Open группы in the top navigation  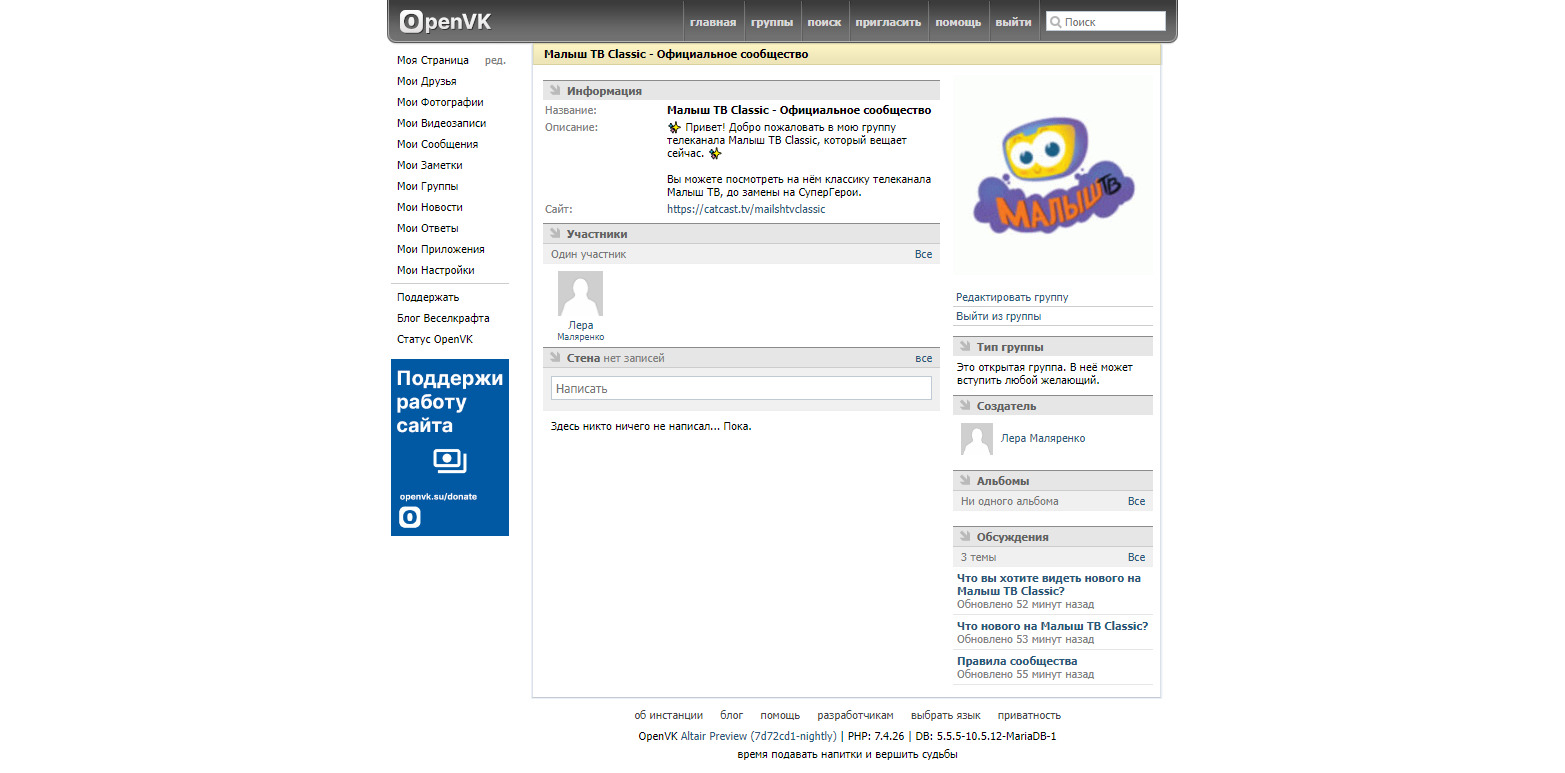click(x=771, y=22)
